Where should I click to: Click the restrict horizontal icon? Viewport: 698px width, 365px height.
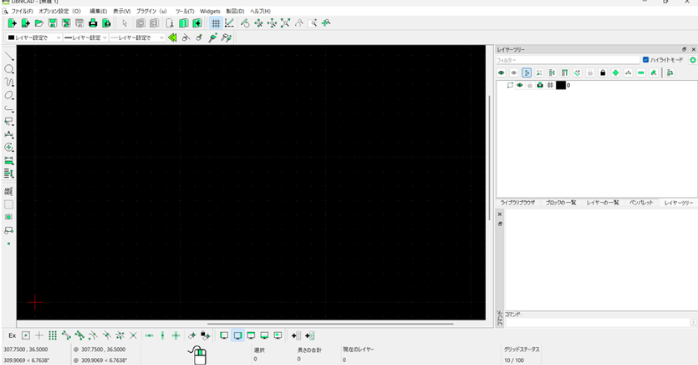coord(150,336)
